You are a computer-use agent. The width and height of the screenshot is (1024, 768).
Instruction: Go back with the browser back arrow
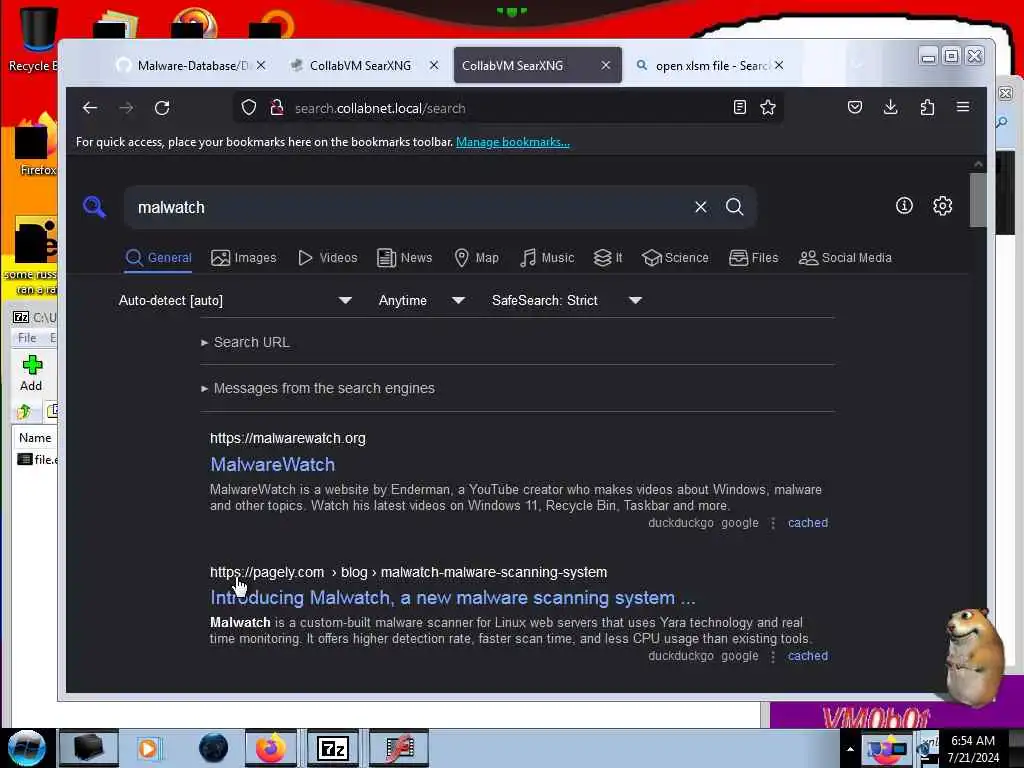click(x=89, y=108)
